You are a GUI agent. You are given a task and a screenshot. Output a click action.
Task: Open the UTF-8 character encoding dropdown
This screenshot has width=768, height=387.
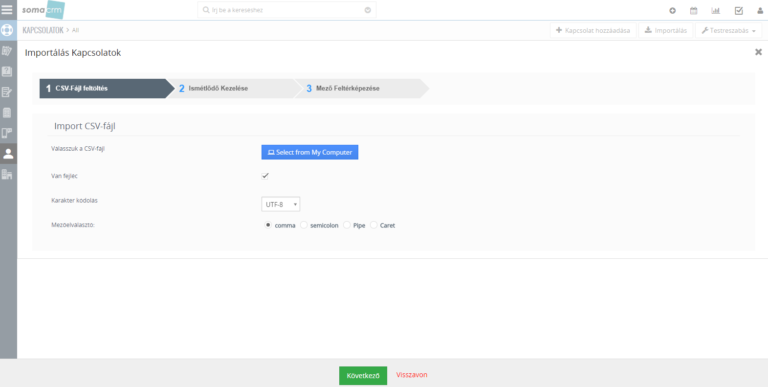(x=280, y=204)
